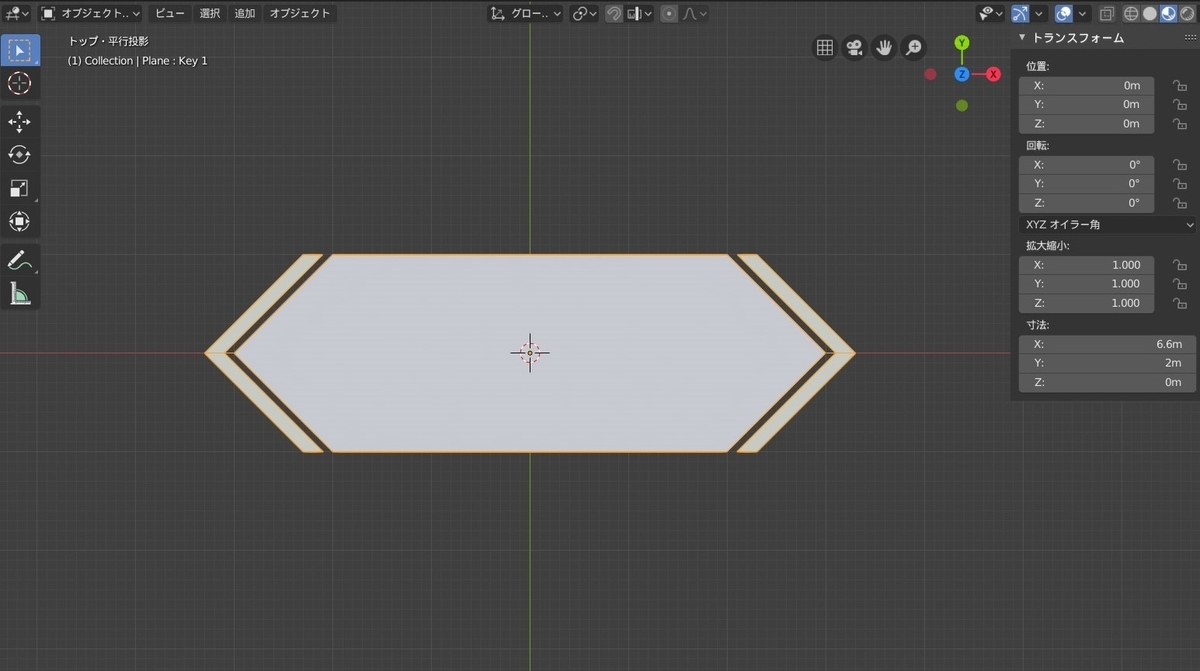Toggle lock on scale X
Screen dimensions: 1200x671
pos(1180,265)
